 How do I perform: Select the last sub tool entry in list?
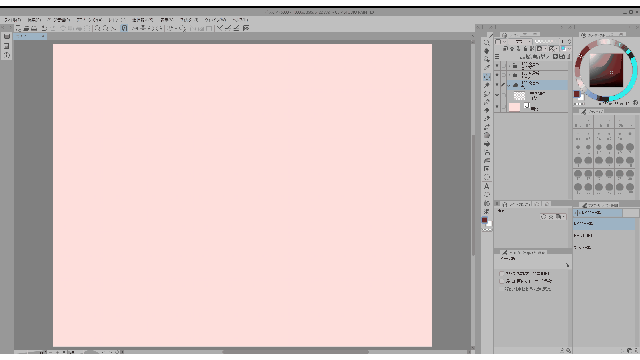pos(604,247)
